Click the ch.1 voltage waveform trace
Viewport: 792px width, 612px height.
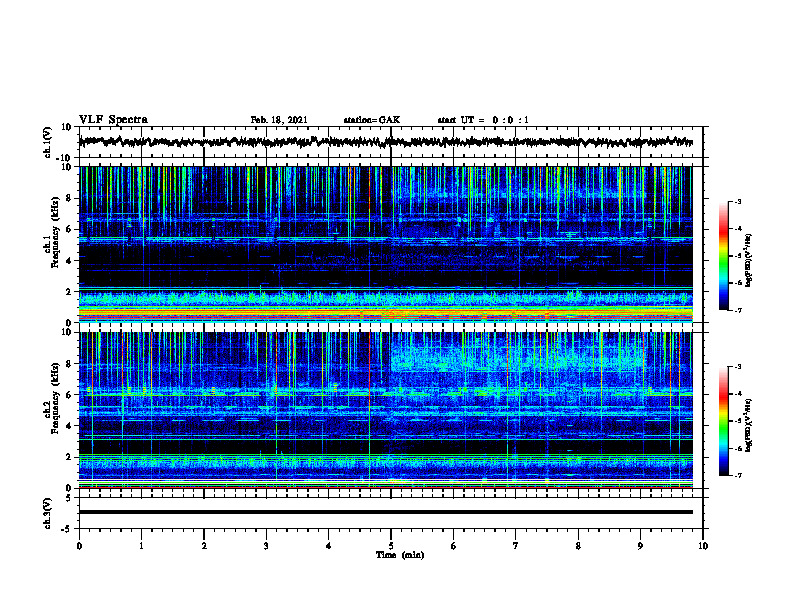[385, 142]
